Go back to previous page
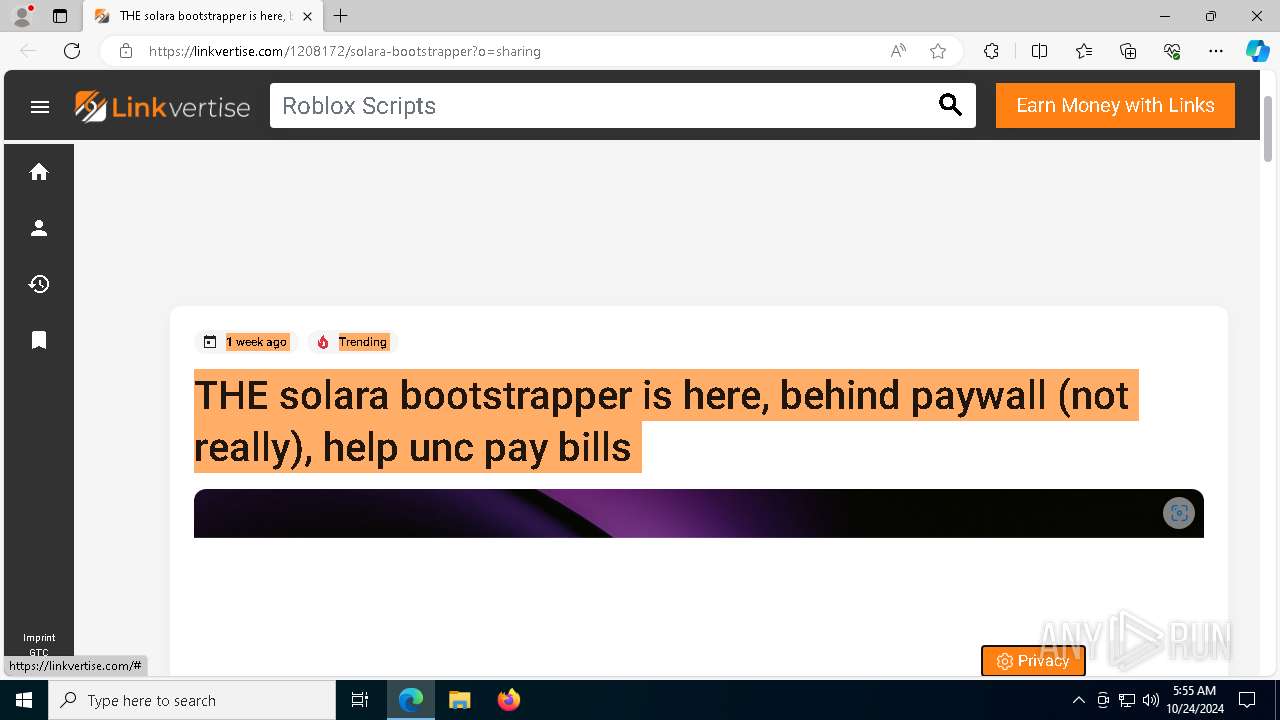This screenshot has height=720, width=1280. click(x=28, y=51)
